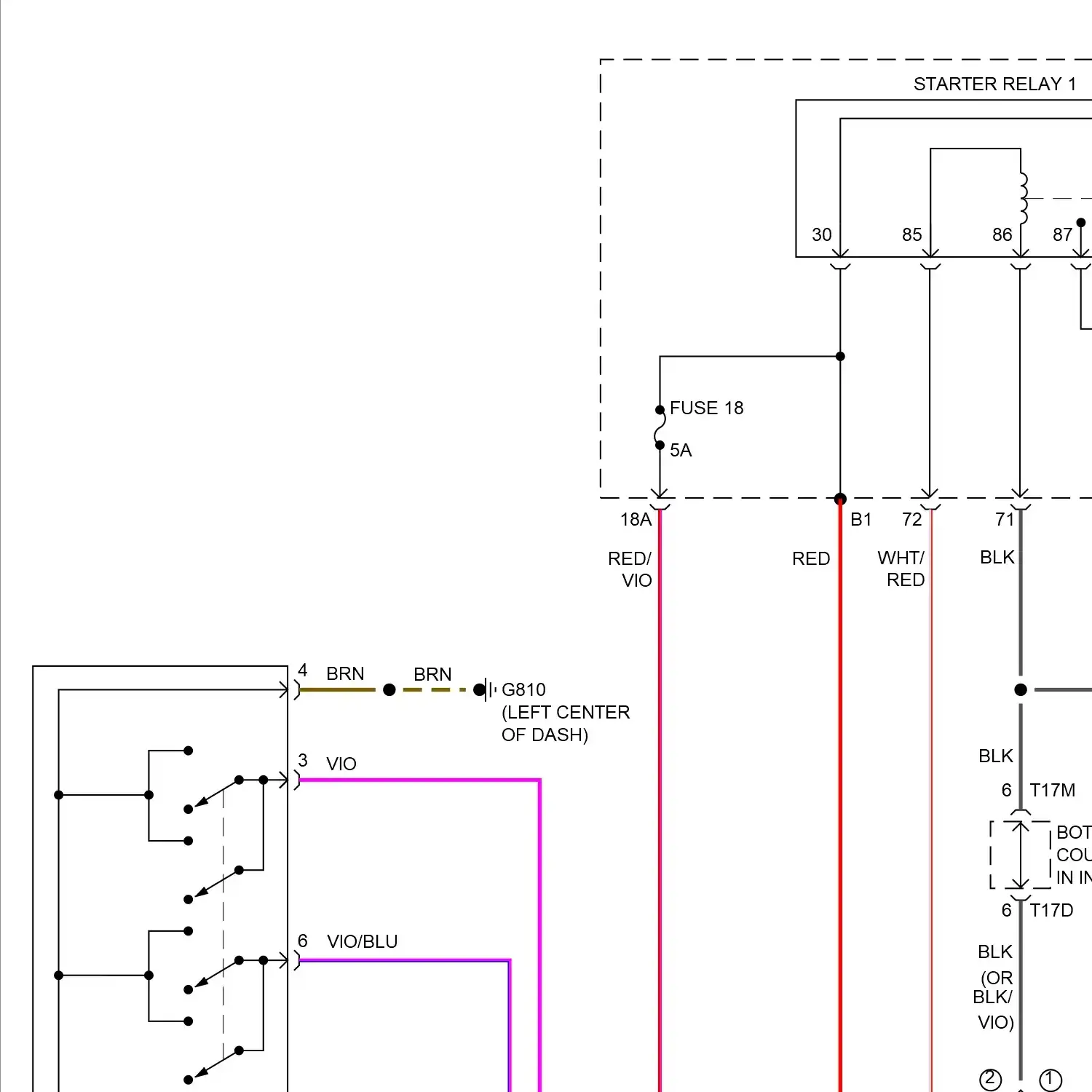This screenshot has width=1092, height=1092.
Task: Click connector pin label B1
Action: (x=860, y=519)
